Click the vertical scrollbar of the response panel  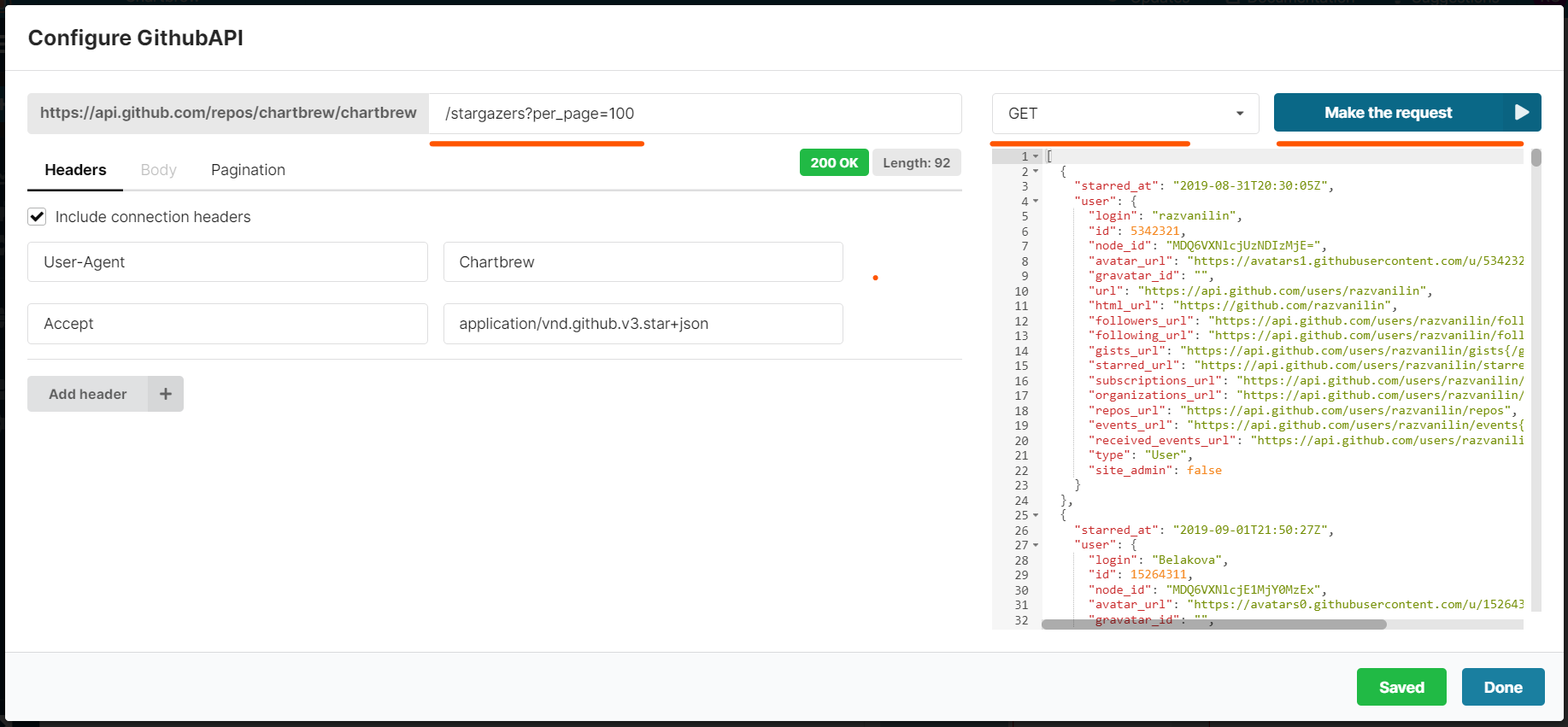pyautogui.click(x=1536, y=158)
